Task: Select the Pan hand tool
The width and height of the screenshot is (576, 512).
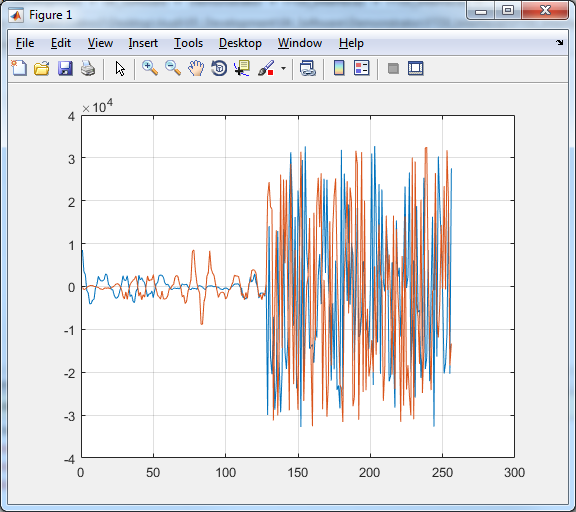Action: 196,68
